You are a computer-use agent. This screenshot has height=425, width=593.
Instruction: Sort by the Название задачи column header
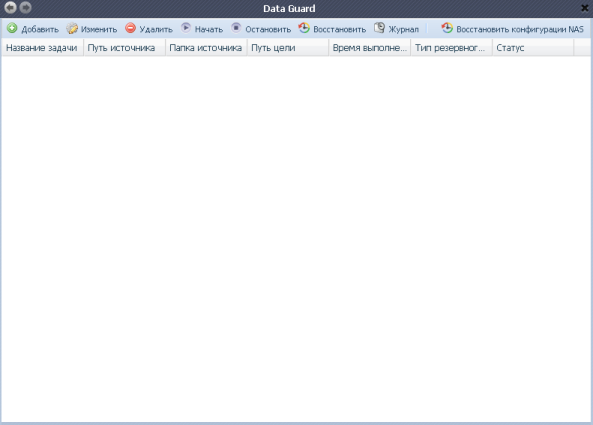[42, 48]
